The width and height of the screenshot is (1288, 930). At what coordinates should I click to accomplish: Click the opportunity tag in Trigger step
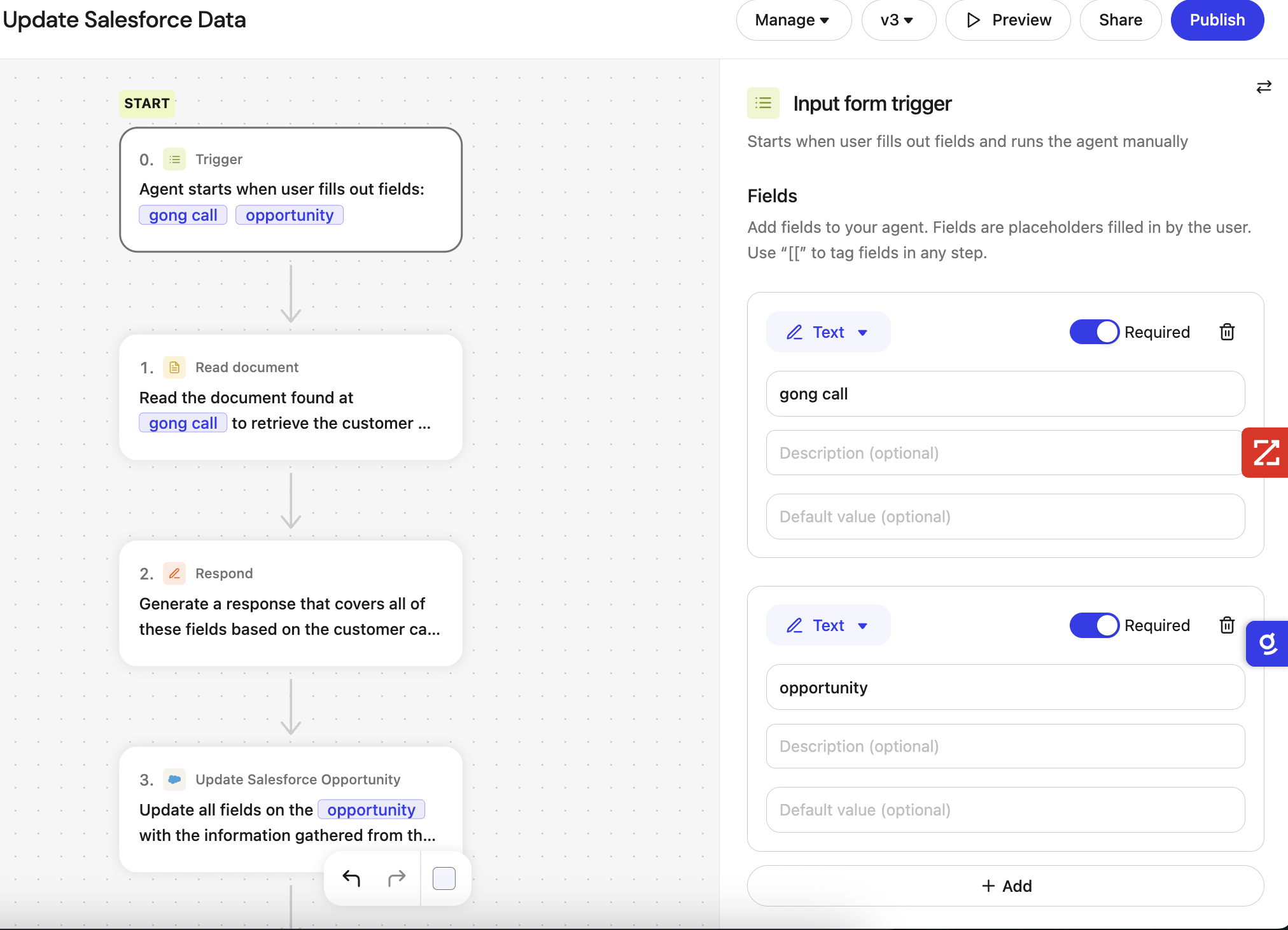tap(290, 215)
